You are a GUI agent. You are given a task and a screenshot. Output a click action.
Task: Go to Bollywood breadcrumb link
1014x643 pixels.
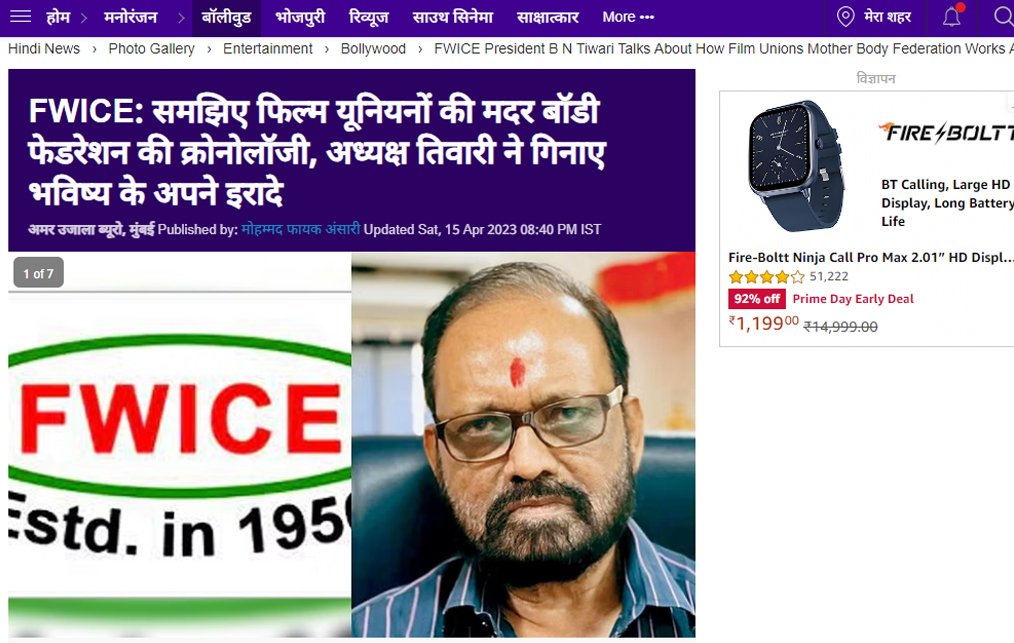tap(373, 49)
